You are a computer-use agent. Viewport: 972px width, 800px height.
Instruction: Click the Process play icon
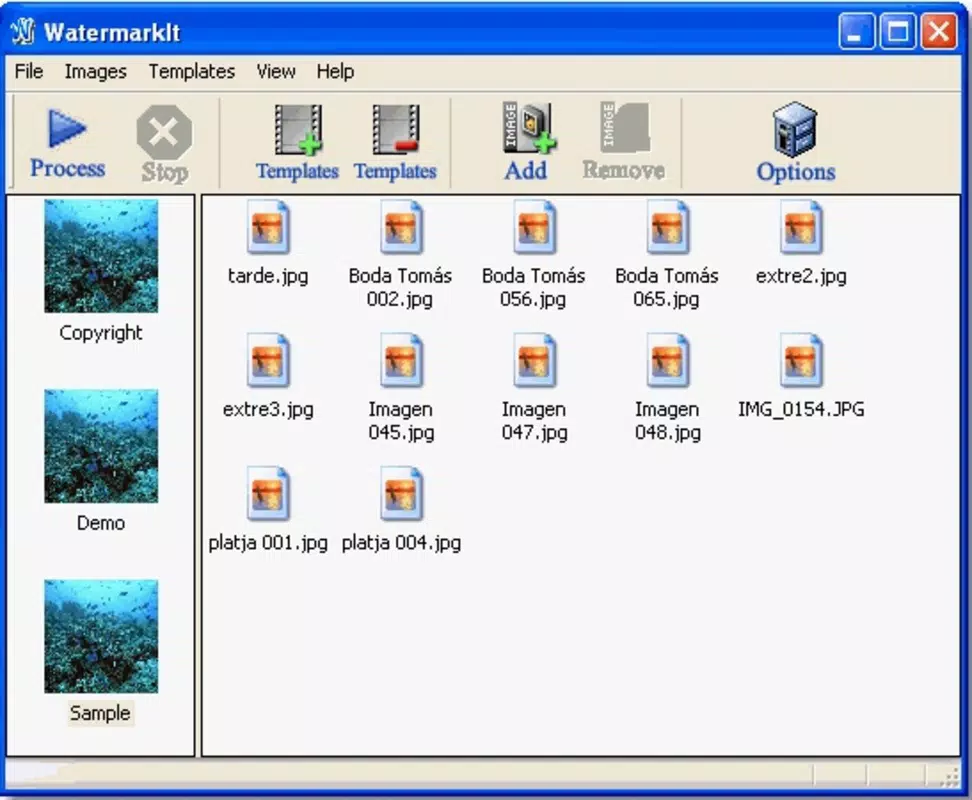(x=67, y=129)
